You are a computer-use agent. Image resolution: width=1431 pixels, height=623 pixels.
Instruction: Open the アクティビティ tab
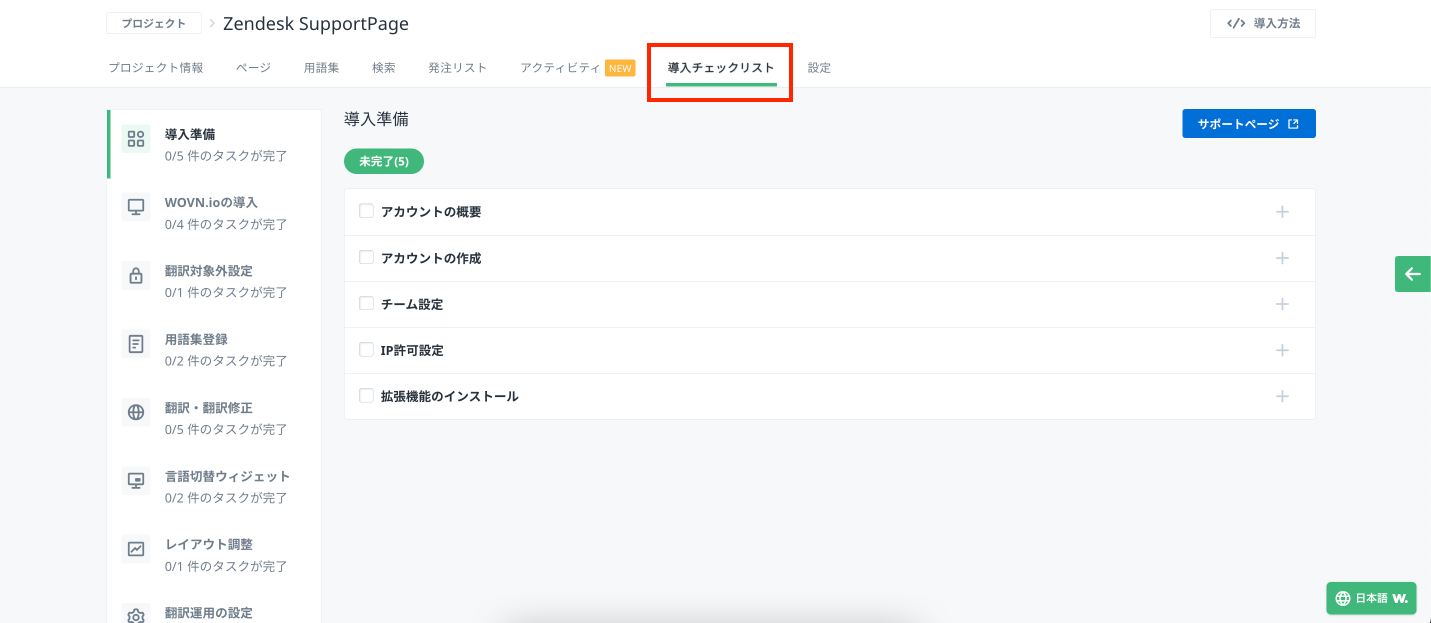560,68
